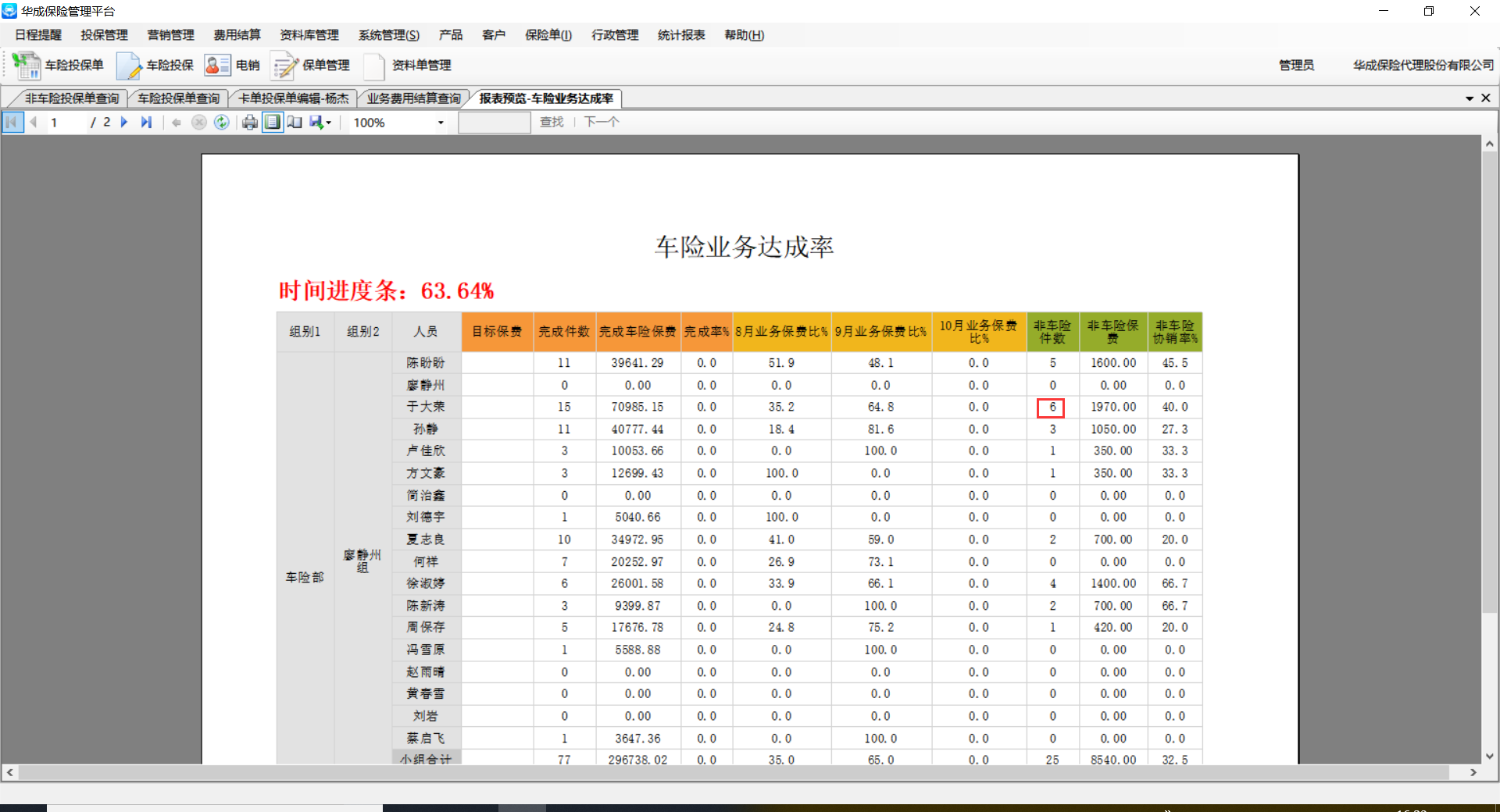This screenshot has width=1500, height=812.
Task: Open the 统计报表 menu
Action: pyautogui.click(x=680, y=35)
